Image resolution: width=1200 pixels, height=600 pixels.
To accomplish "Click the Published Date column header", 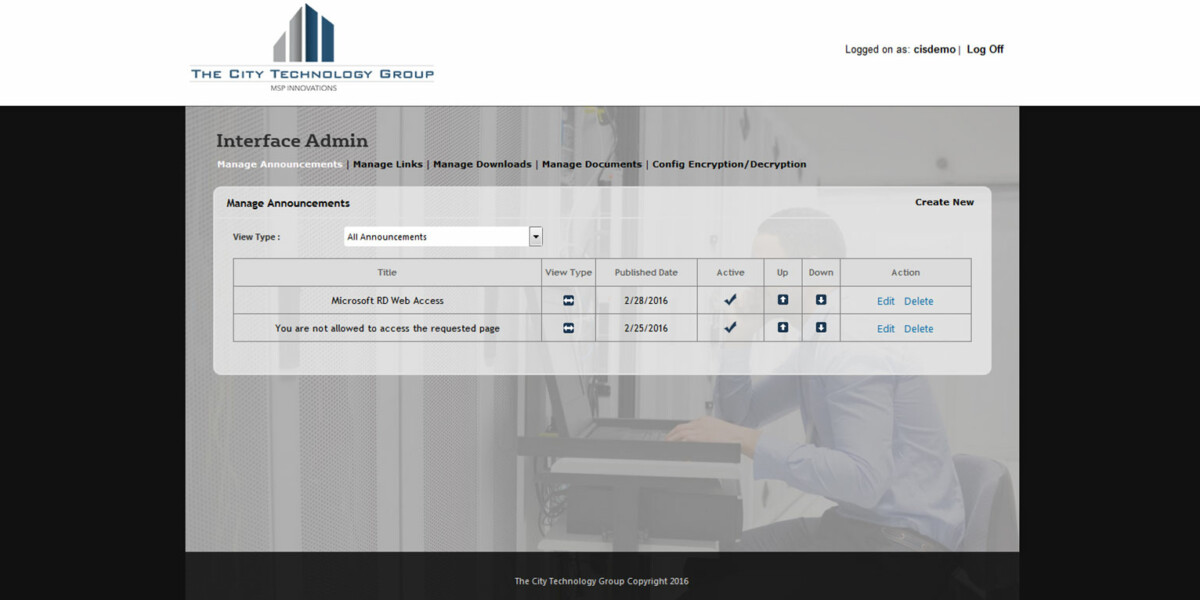I will (x=646, y=271).
